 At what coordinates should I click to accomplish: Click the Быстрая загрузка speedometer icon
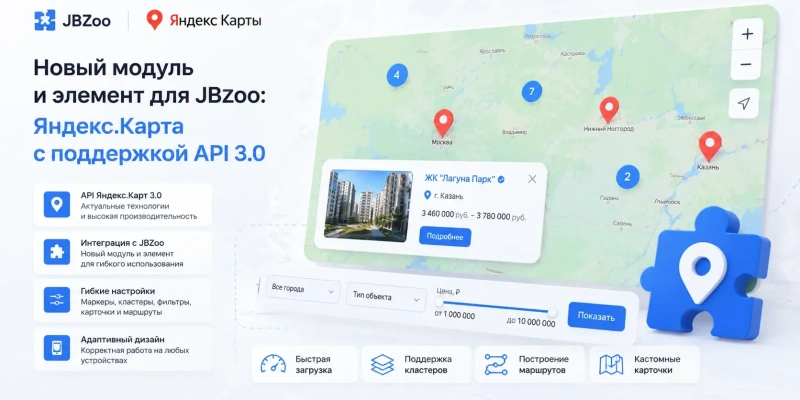pos(273,364)
